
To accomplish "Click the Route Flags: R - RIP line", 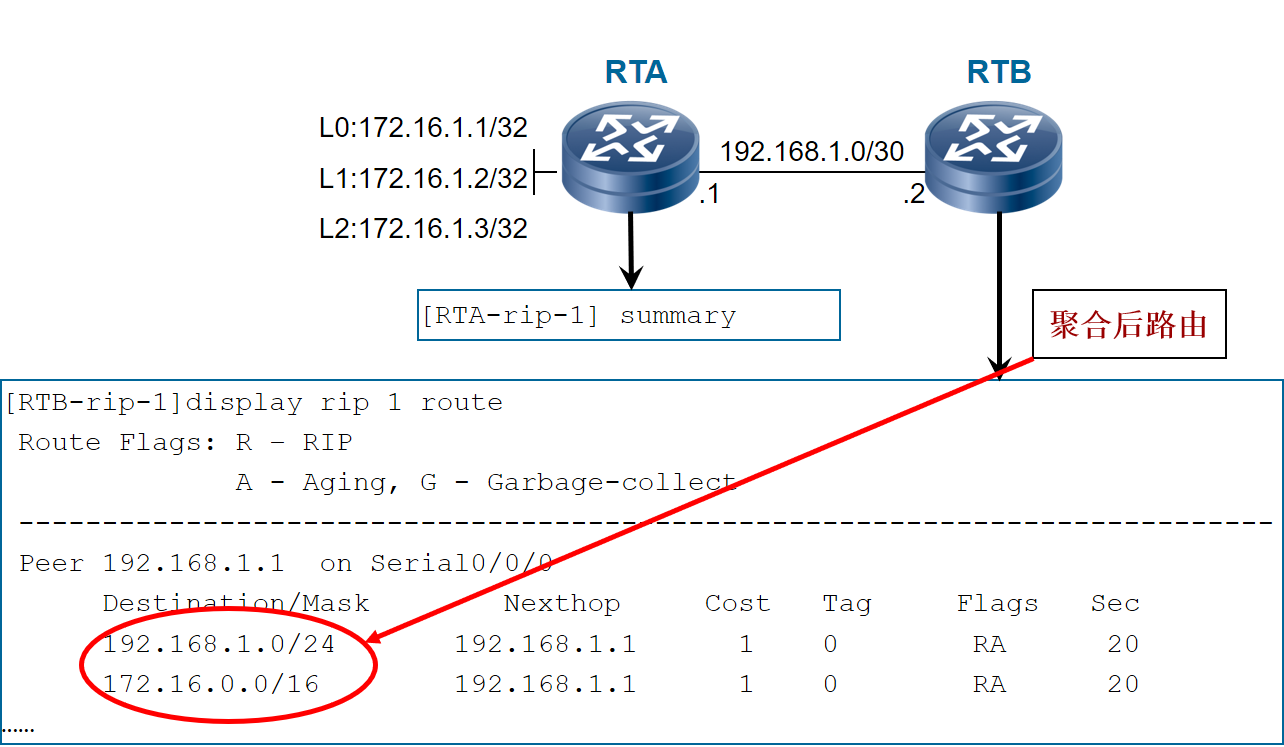I will 186,443.
